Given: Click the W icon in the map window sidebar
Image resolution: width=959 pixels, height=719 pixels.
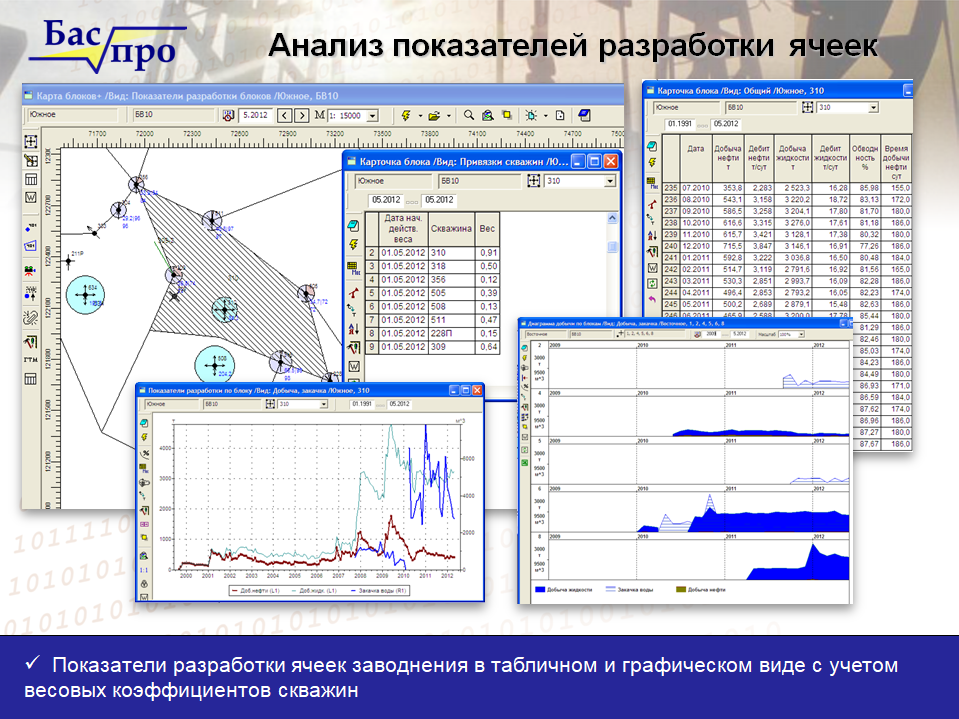Looking at the screenshot, I should (31, 197).
